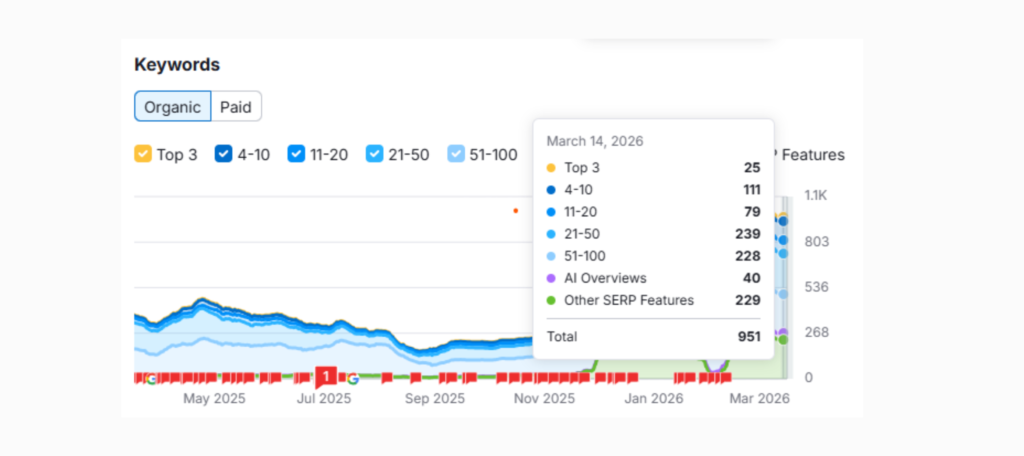Switch to the Organic keywords tab
The height and width of the screenshot is (456, 1024).
[172, 106]
